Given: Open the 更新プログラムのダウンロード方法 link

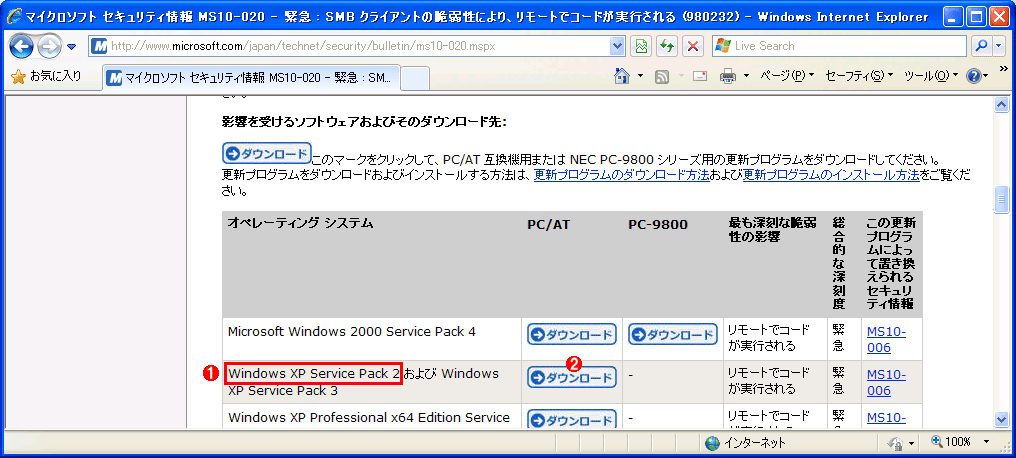Looking at the screenshot, I should (621, 175).
